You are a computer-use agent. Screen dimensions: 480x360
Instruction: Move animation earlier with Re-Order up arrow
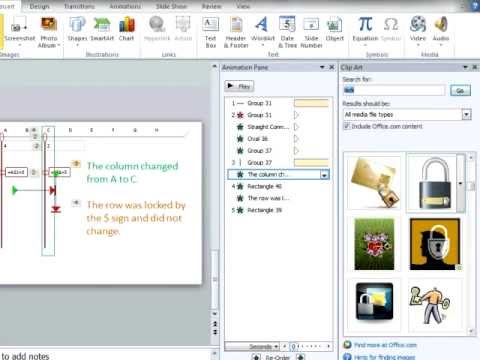[x=256, y=357]
